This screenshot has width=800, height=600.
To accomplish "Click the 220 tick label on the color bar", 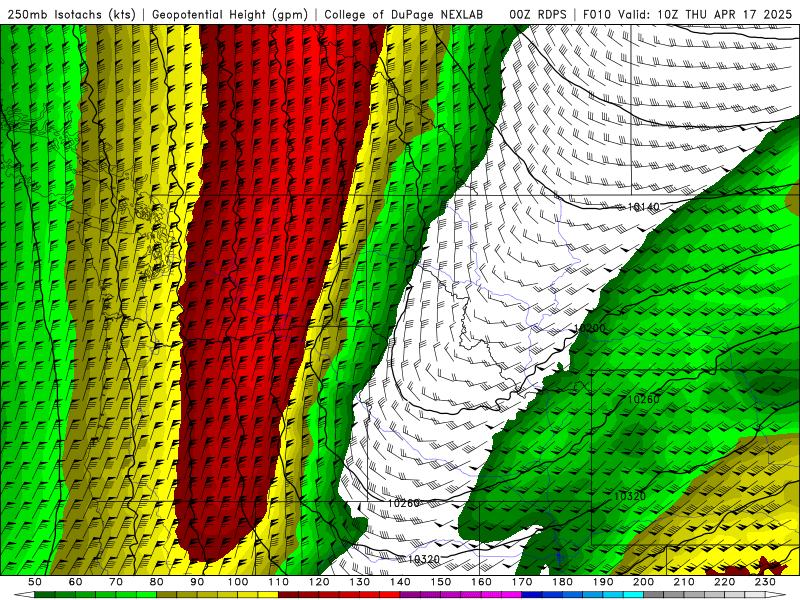I will [x=725, y=582].
